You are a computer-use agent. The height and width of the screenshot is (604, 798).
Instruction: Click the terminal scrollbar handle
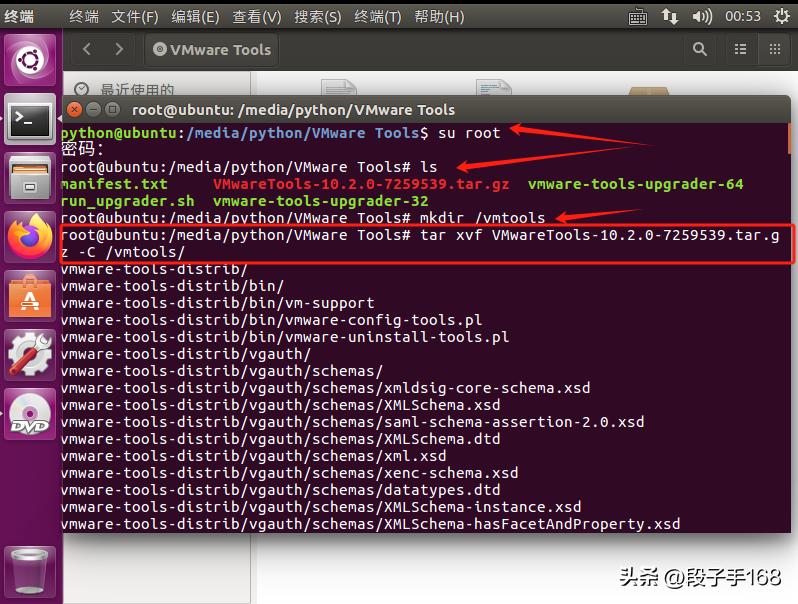coord(790,138)
